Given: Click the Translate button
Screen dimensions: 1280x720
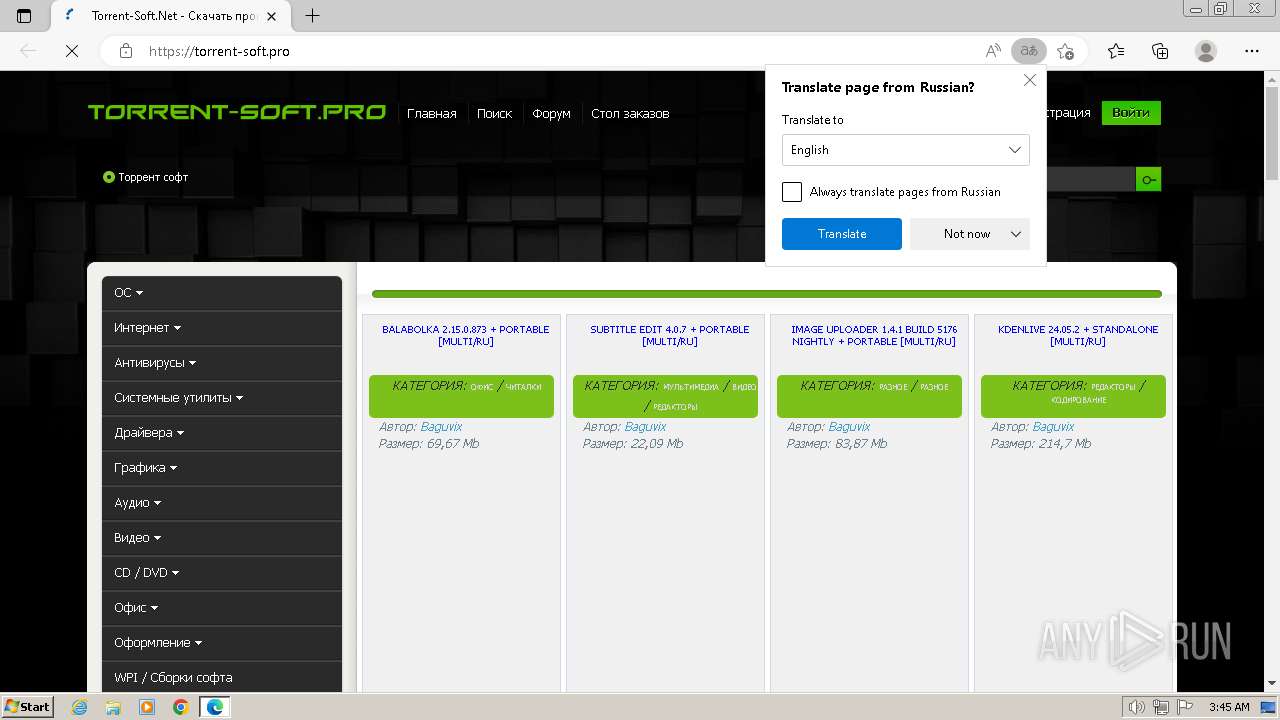Looking at the screenshot, I should (x=842, y=234).
